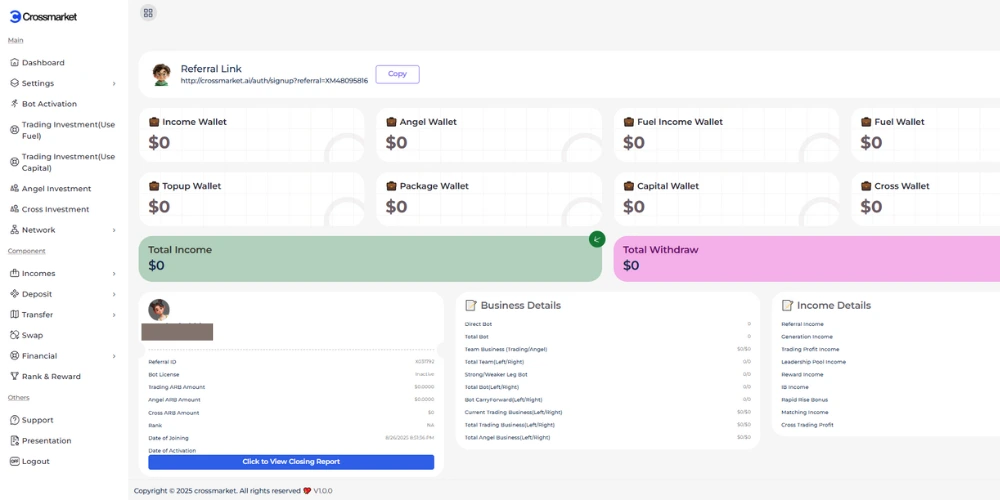1000x500 pixels.
Task: Click the Incomes sidebar icon
Action: click(15, 273)
